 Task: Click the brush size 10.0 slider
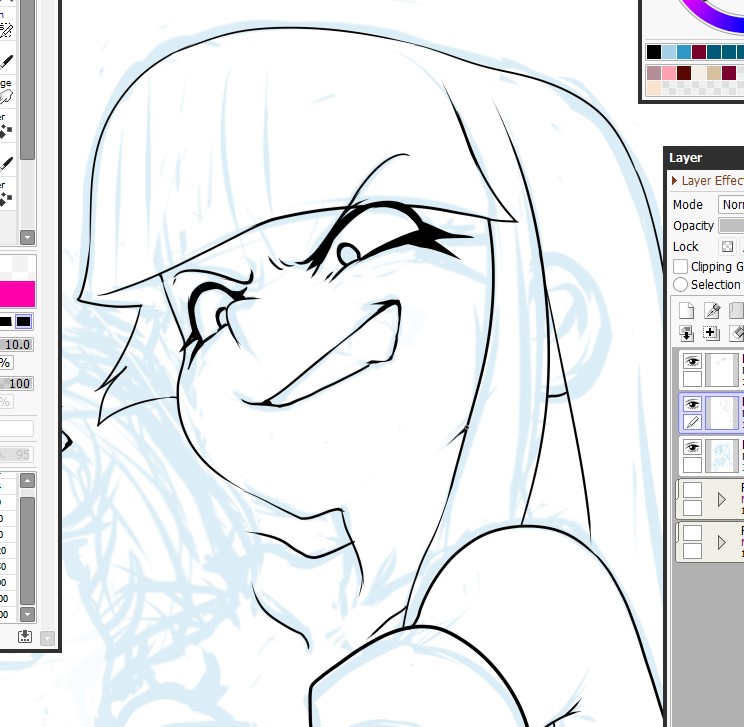coord(16,345)
